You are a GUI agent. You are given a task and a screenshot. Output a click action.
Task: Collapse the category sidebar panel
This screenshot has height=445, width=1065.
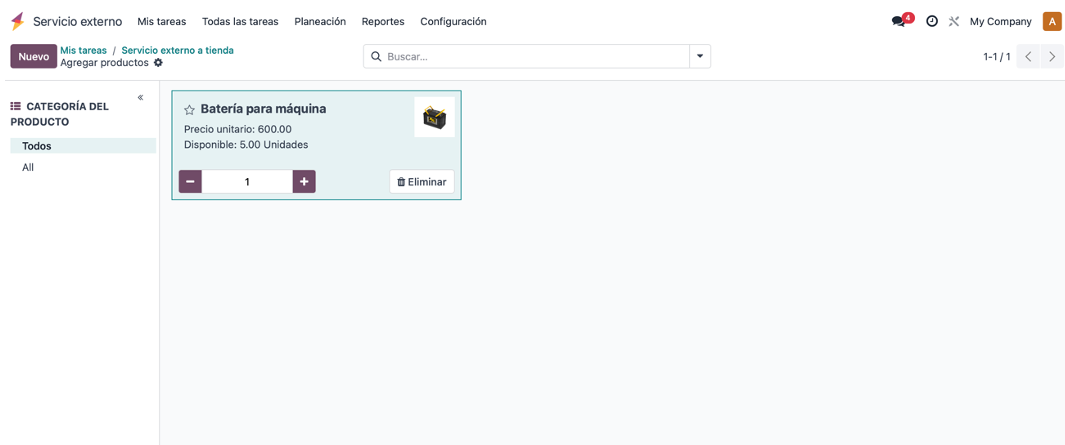click(141, 97)
